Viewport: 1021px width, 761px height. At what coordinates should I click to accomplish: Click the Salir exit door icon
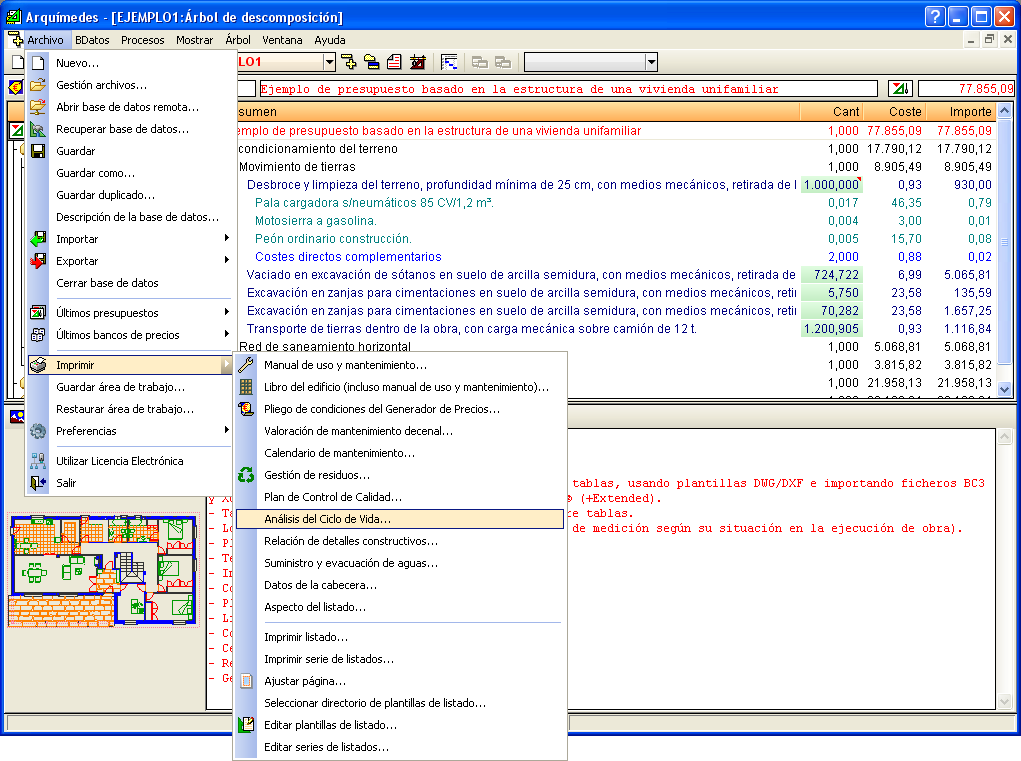38,483
